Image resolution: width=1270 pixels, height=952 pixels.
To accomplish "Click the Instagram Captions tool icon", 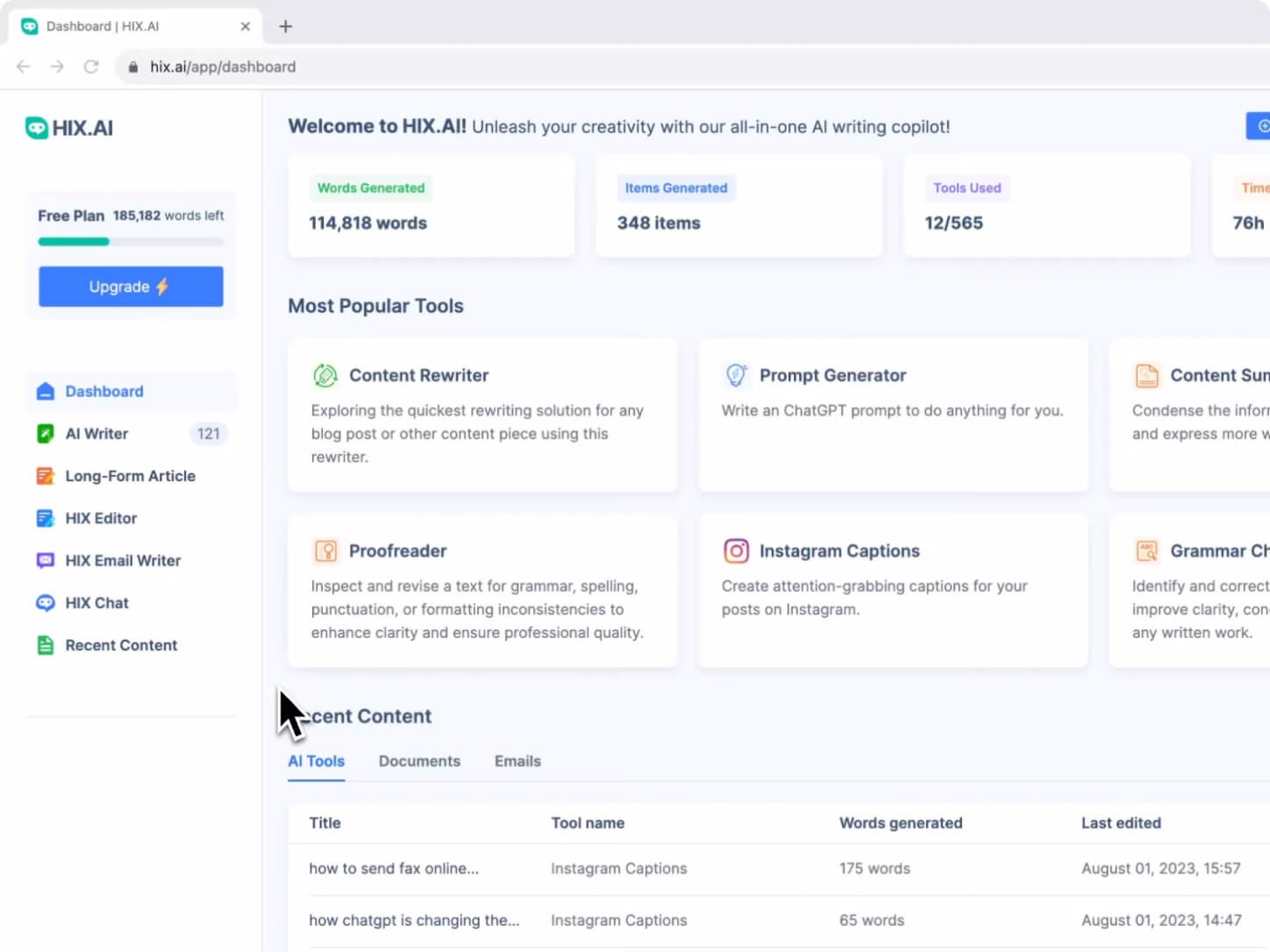I will pyautogui.click(x=736, y=551).
